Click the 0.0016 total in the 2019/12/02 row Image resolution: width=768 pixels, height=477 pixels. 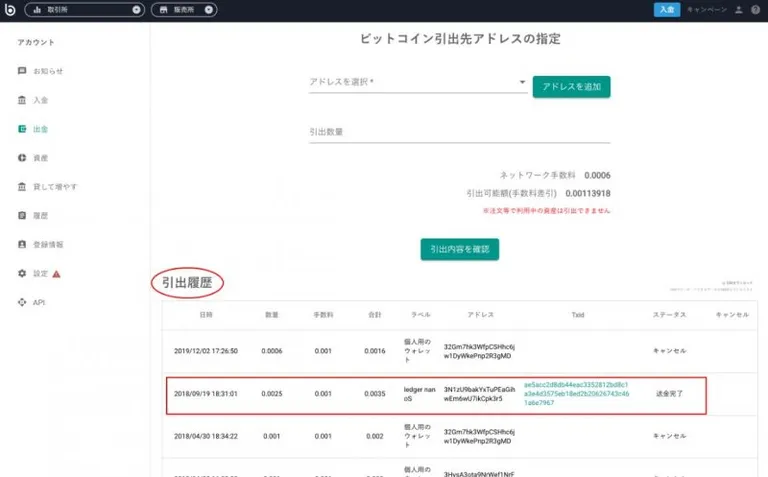pos(375,351)
